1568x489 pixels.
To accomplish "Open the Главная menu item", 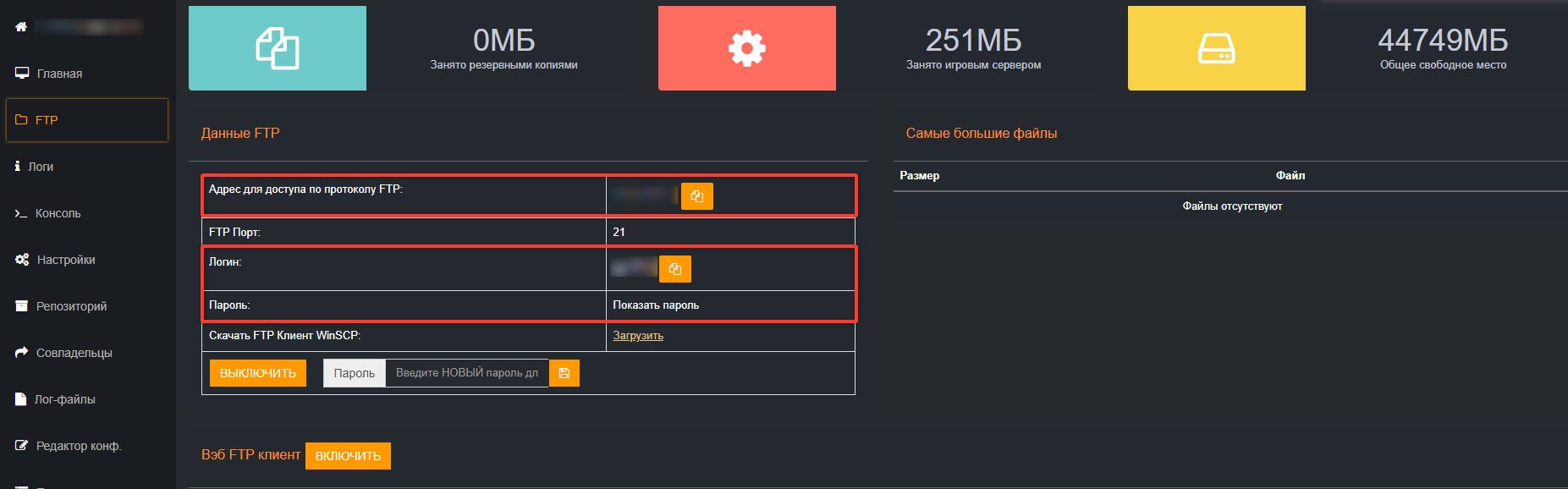I will pyautogui.click(x=59, y=74).
